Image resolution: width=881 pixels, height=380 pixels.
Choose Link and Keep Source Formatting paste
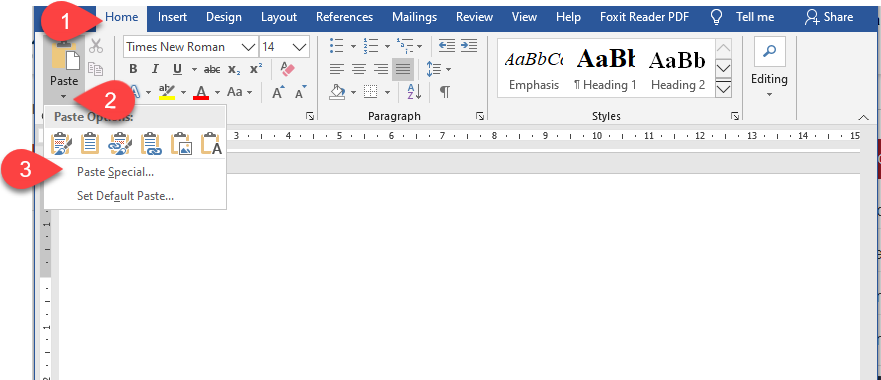(x=120, y=143)
